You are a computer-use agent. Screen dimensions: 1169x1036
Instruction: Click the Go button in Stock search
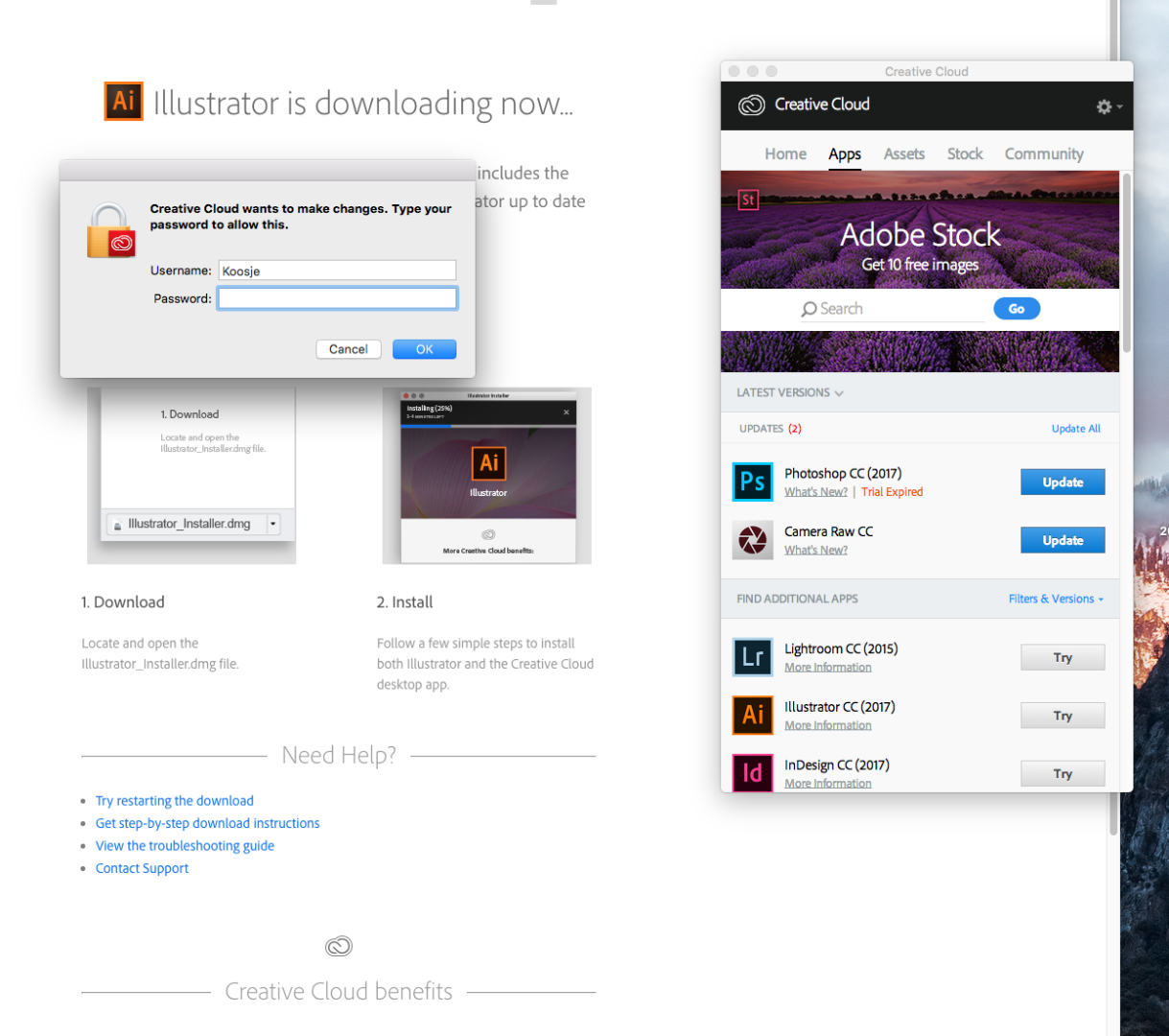click(1017, 309)
